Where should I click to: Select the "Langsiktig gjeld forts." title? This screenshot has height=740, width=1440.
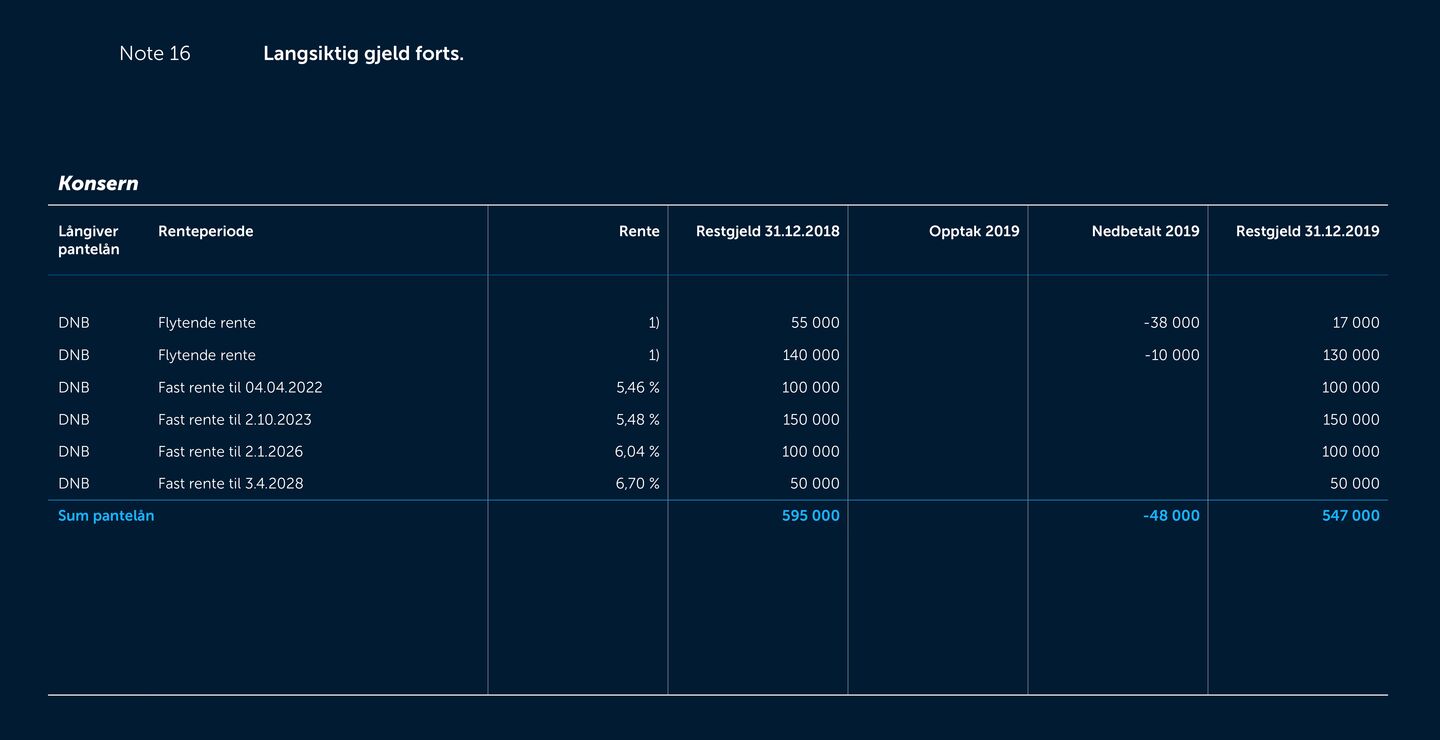pos(363,54)
